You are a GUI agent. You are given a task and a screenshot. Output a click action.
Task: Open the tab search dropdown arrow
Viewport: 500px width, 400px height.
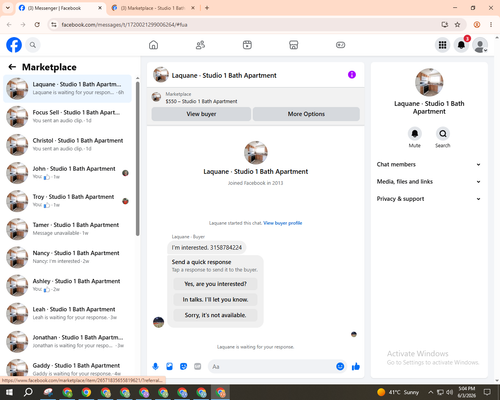(8, 8)
